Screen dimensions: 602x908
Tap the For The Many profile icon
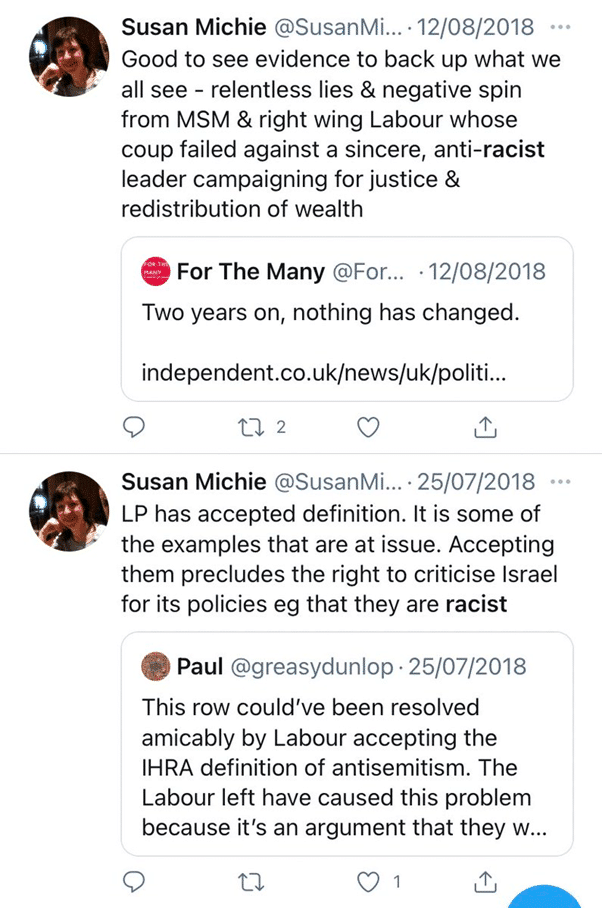(x=155, y=271)
